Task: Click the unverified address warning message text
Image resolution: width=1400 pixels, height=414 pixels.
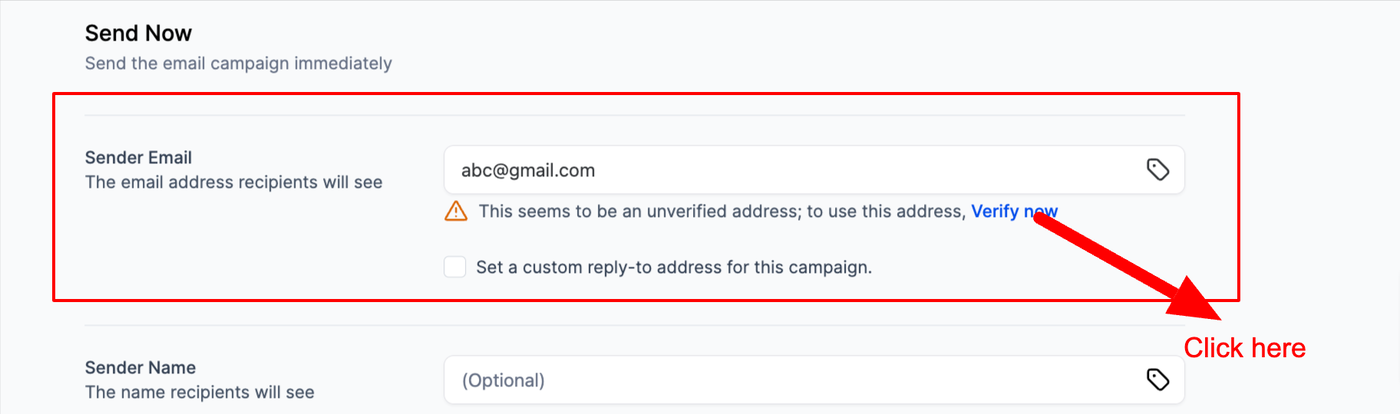Action: point(720,211)
